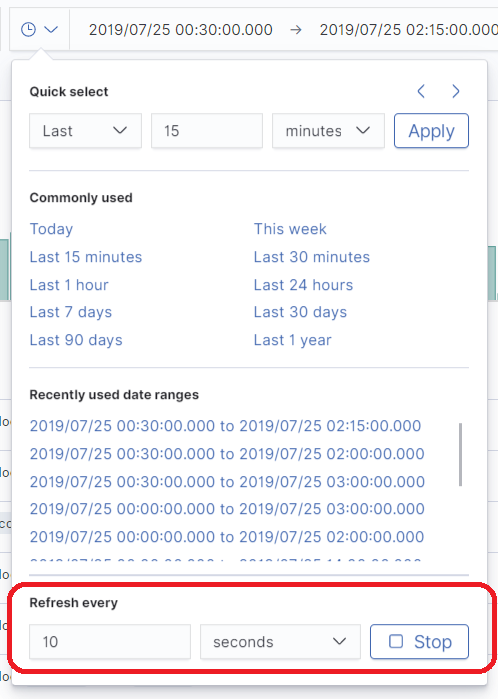Click the chevron beside the clock icon
The image size is (498, 699).
pos(51,30)
